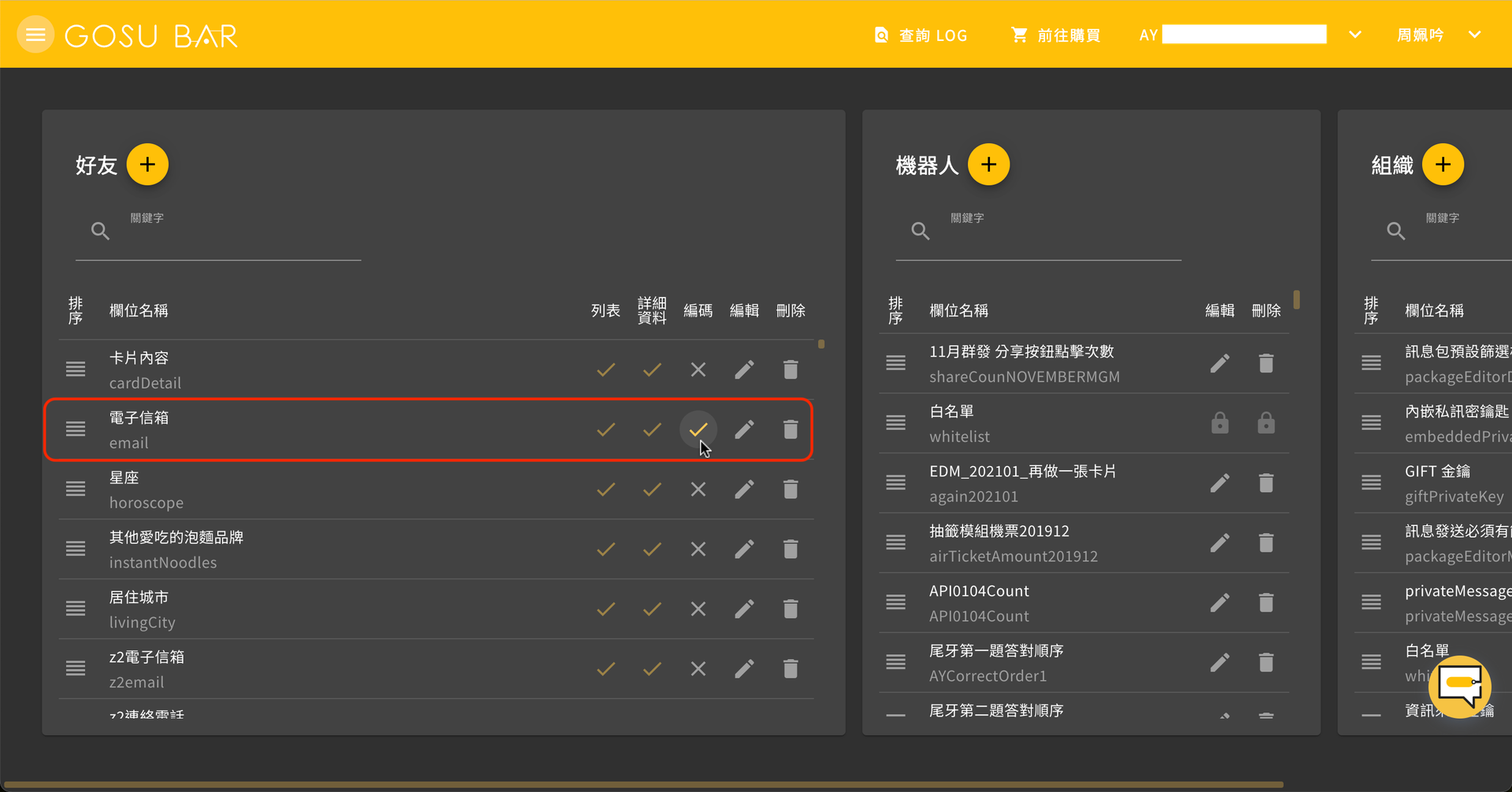Image resolution: width=1512 pixels, height=792 pixels.
Task: Delete the 居住城市 livingCity field
Action: (791, 609)
